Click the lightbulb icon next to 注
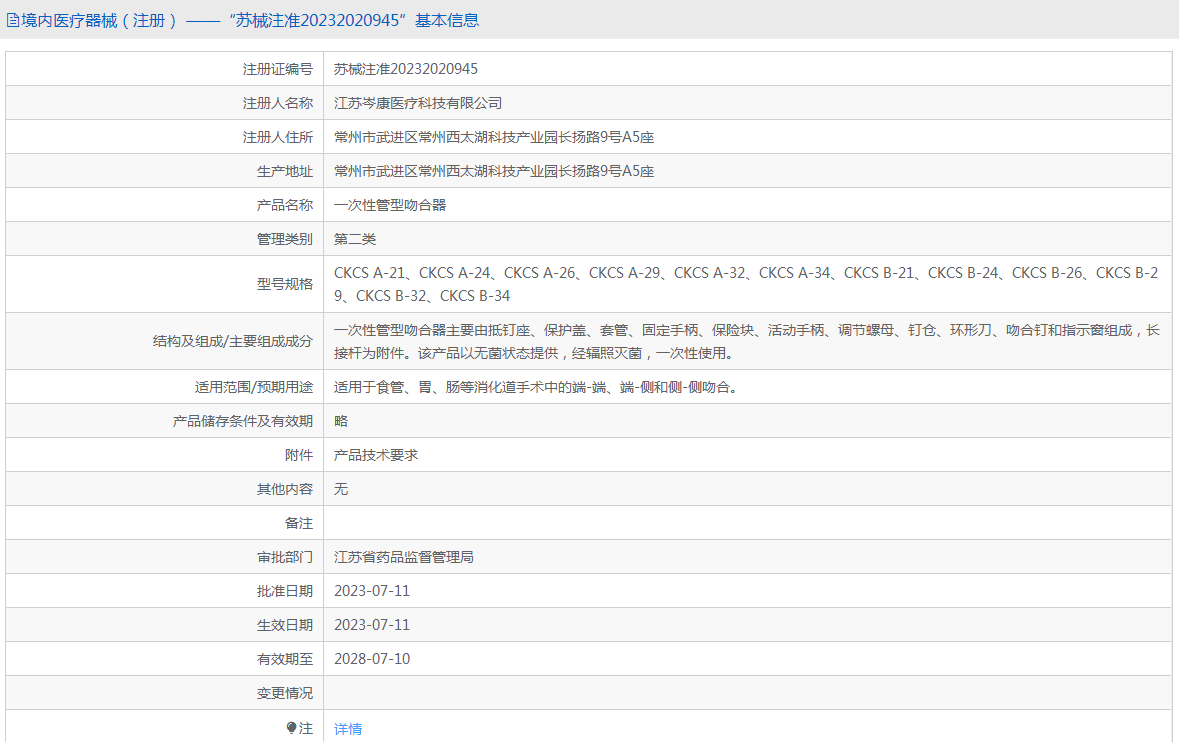This screenshot has height=742, width=1179. coord(292,728)
